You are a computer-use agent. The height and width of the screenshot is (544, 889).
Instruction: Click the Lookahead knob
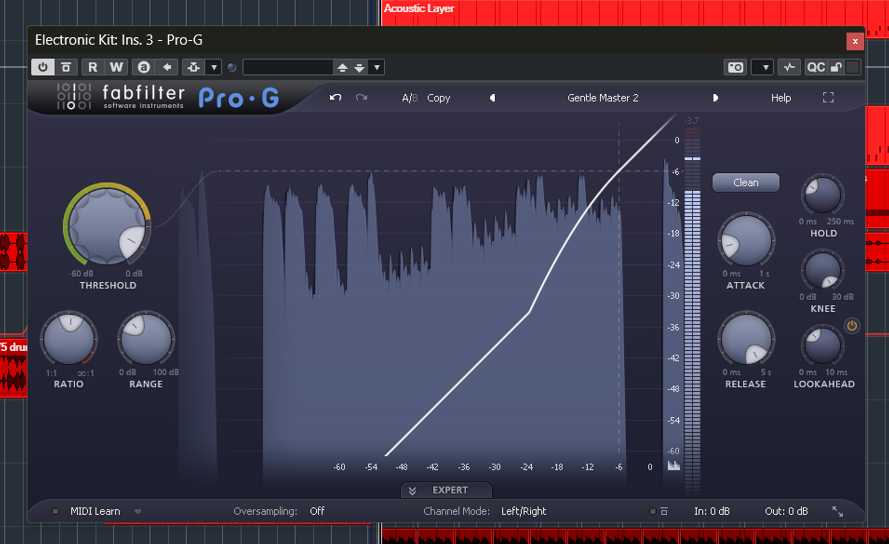(822, 345)
